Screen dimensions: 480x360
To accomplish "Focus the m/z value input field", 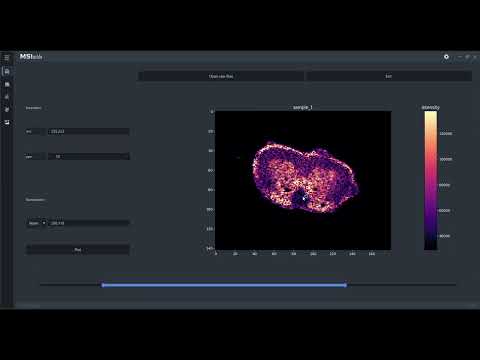I will click(x=89, y=131).
